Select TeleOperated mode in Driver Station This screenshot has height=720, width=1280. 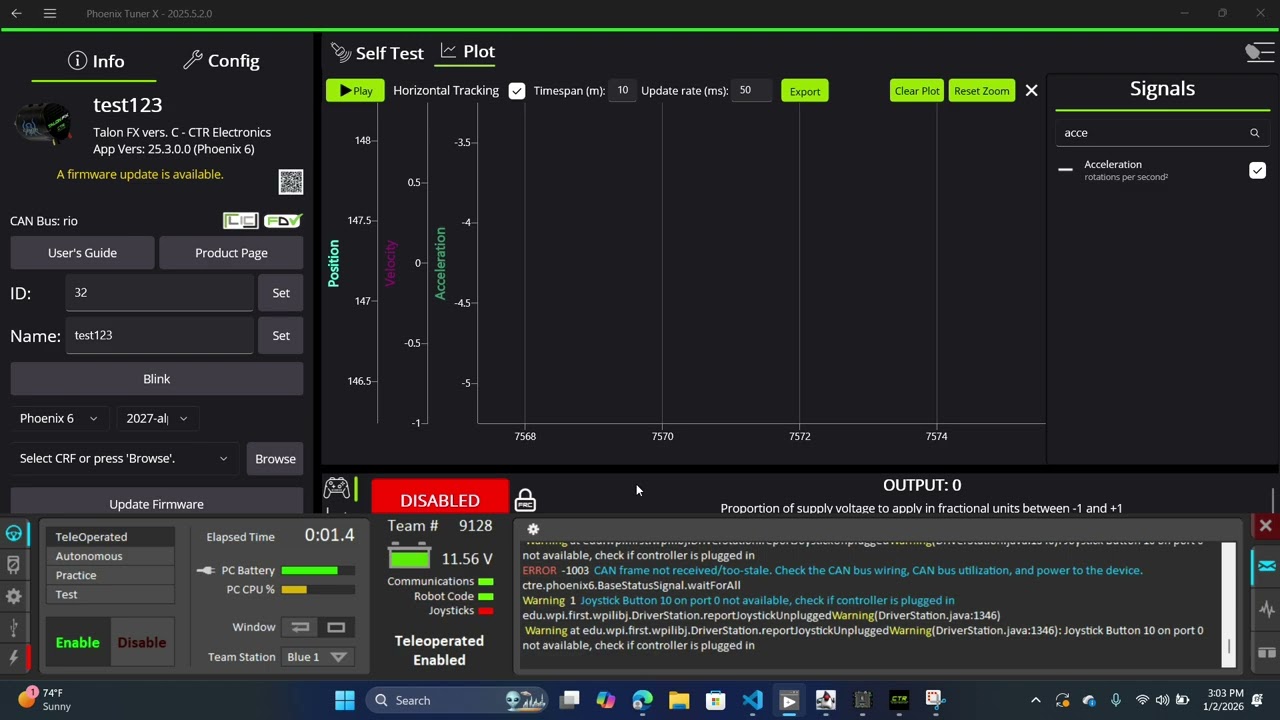(x=110, y=537)
